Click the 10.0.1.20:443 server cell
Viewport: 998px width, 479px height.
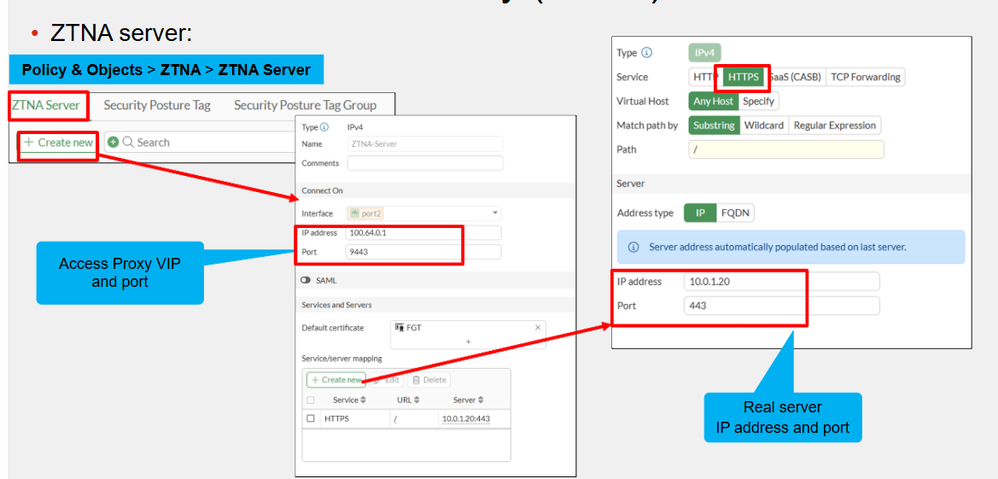pyautogui.click(x=465, y=419)
